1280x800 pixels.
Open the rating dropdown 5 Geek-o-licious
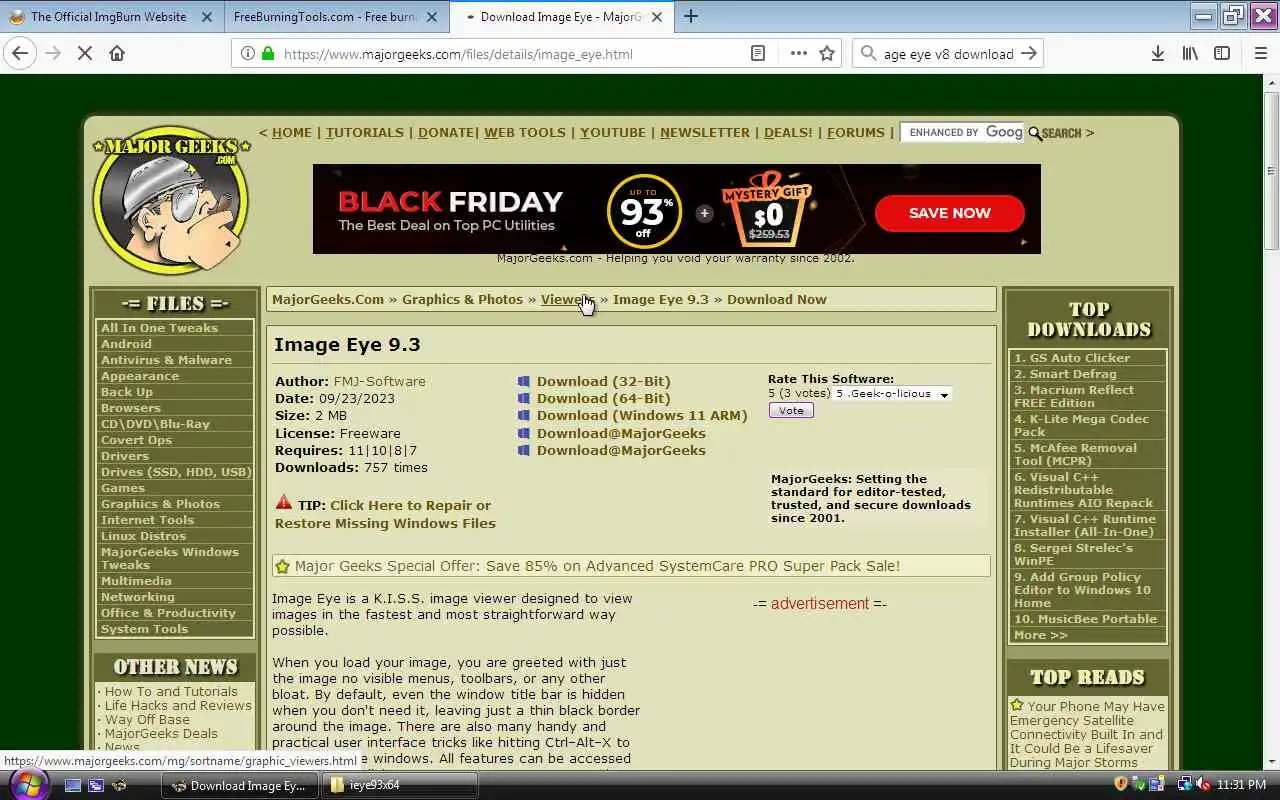click(892, 394)
